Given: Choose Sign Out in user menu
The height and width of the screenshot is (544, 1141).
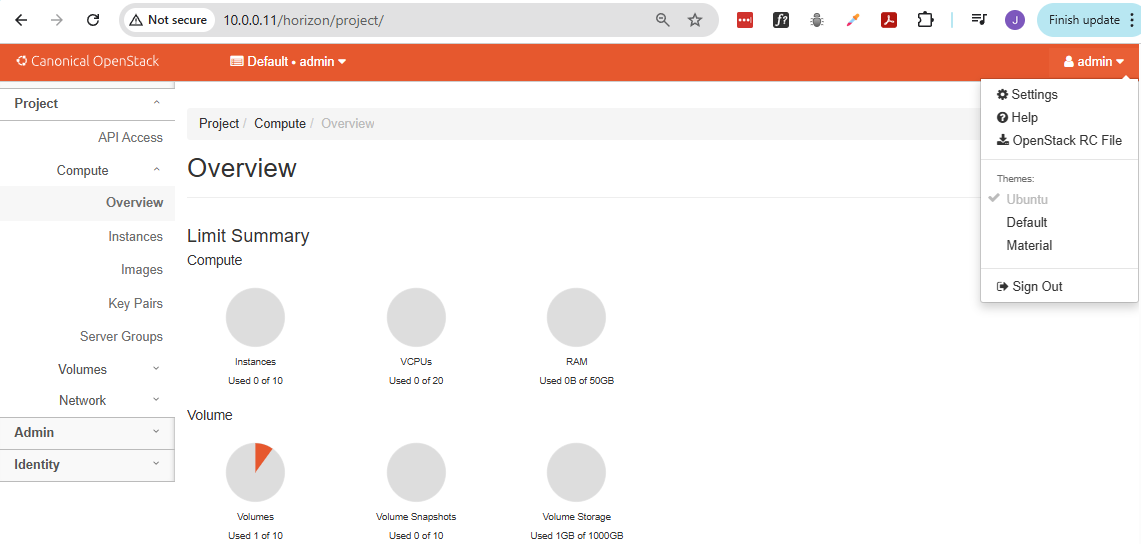Looking at the screenshot, I should click(x=1037, y=286).
